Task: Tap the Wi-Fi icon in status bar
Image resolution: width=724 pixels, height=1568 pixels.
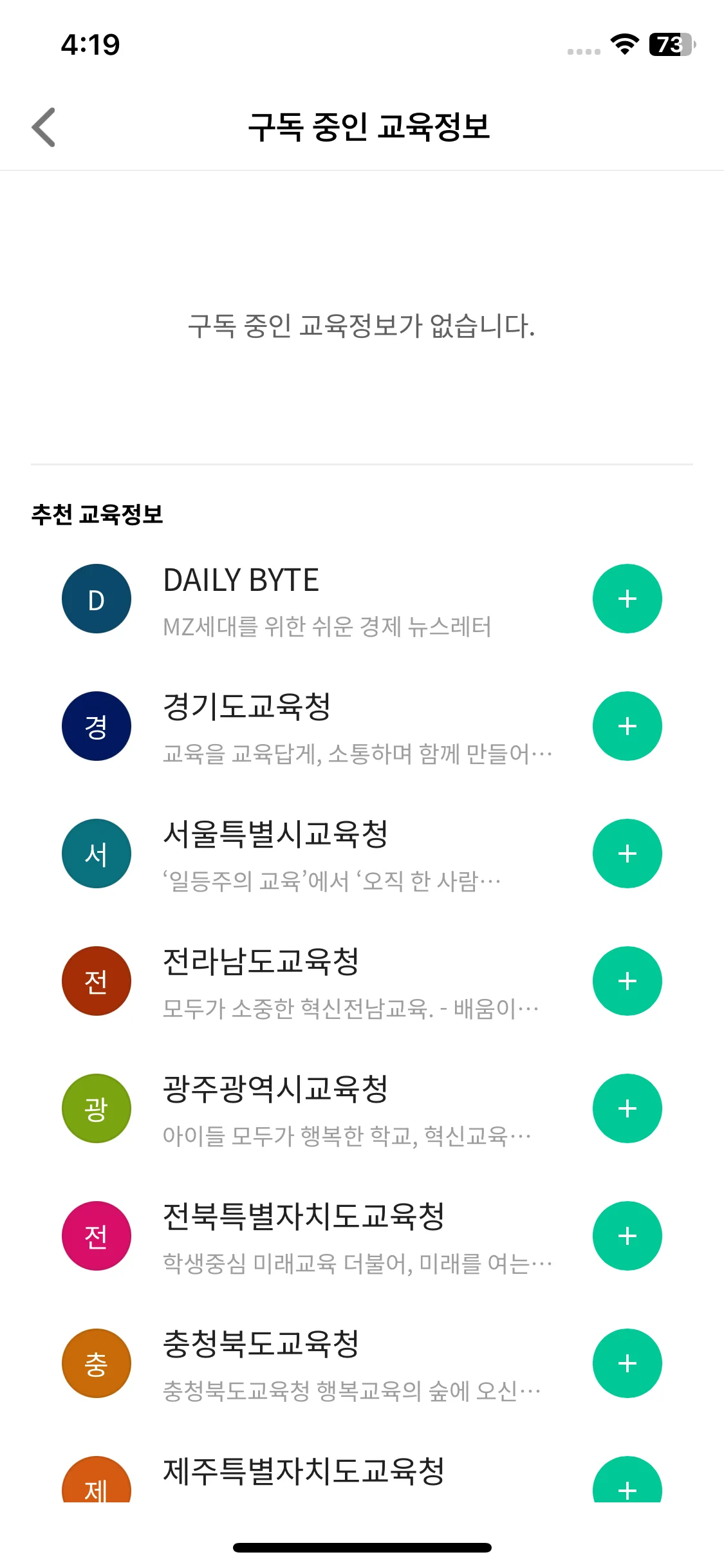Action: [624, 44]
